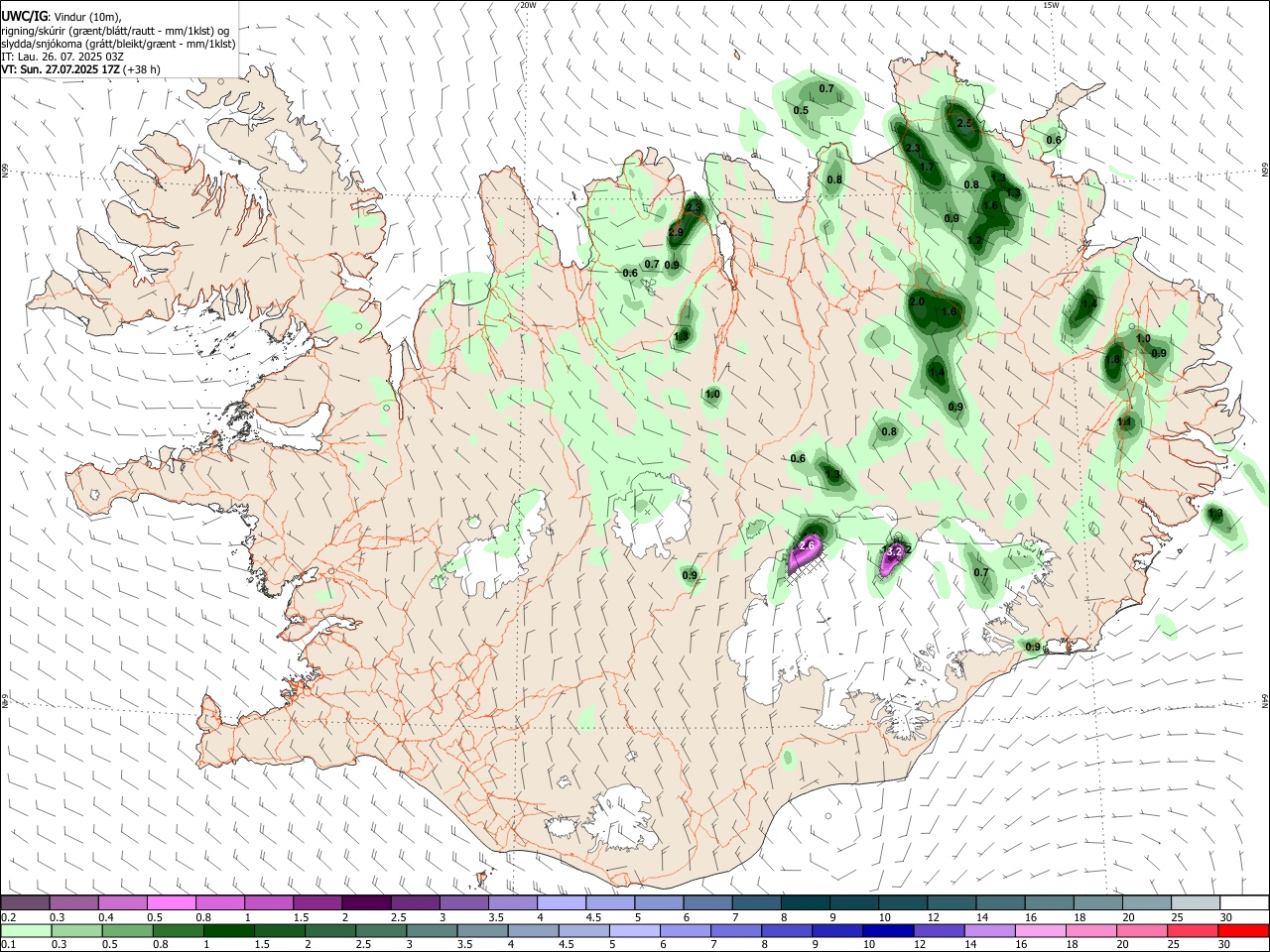Select the '3.2' precipitation value on the map

click(x=892, y=550)
